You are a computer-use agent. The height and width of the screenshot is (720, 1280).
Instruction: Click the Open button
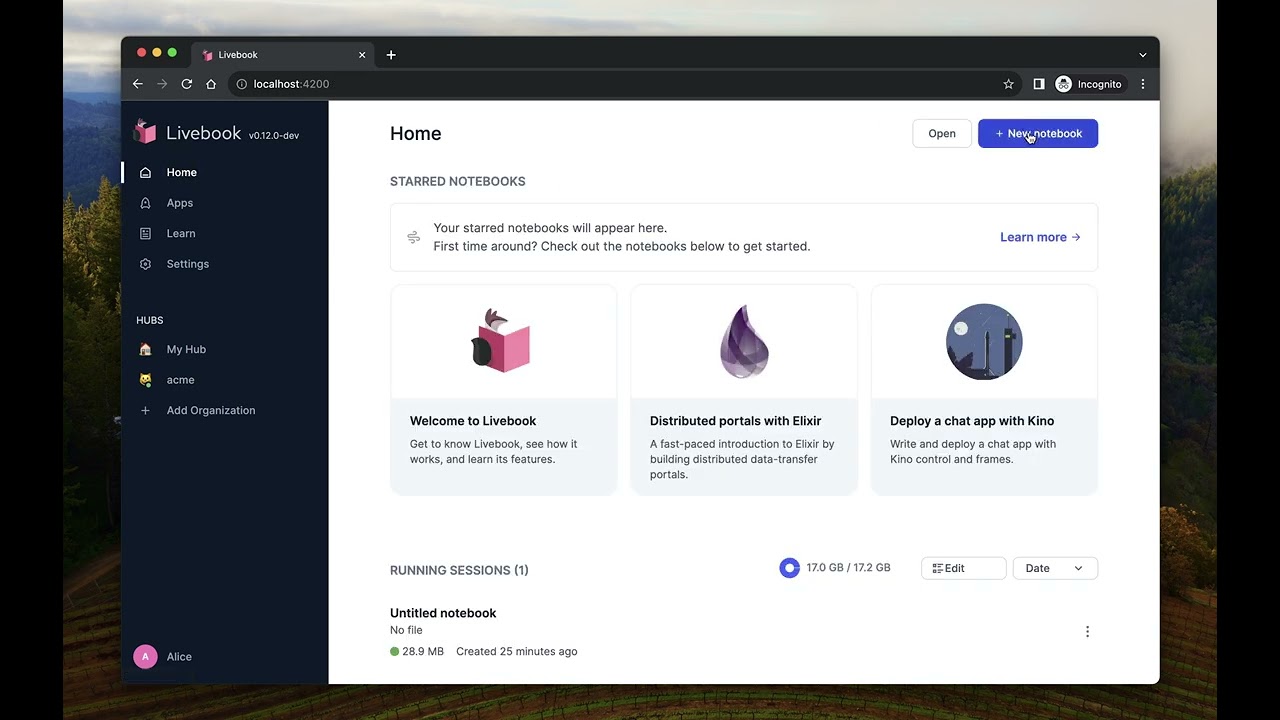pos(942,133)
